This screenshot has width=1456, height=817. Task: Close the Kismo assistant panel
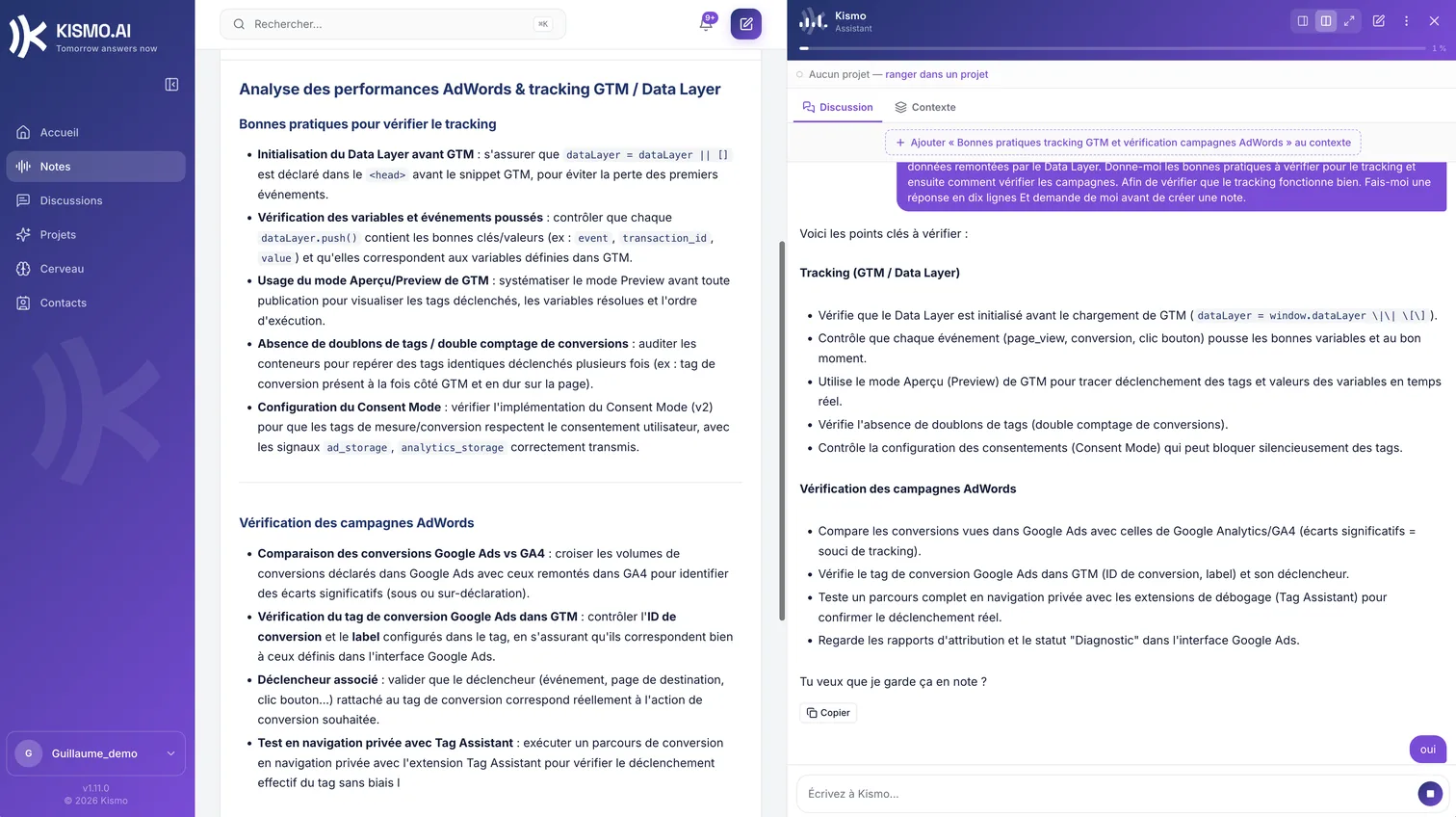tap(1434, 21)
